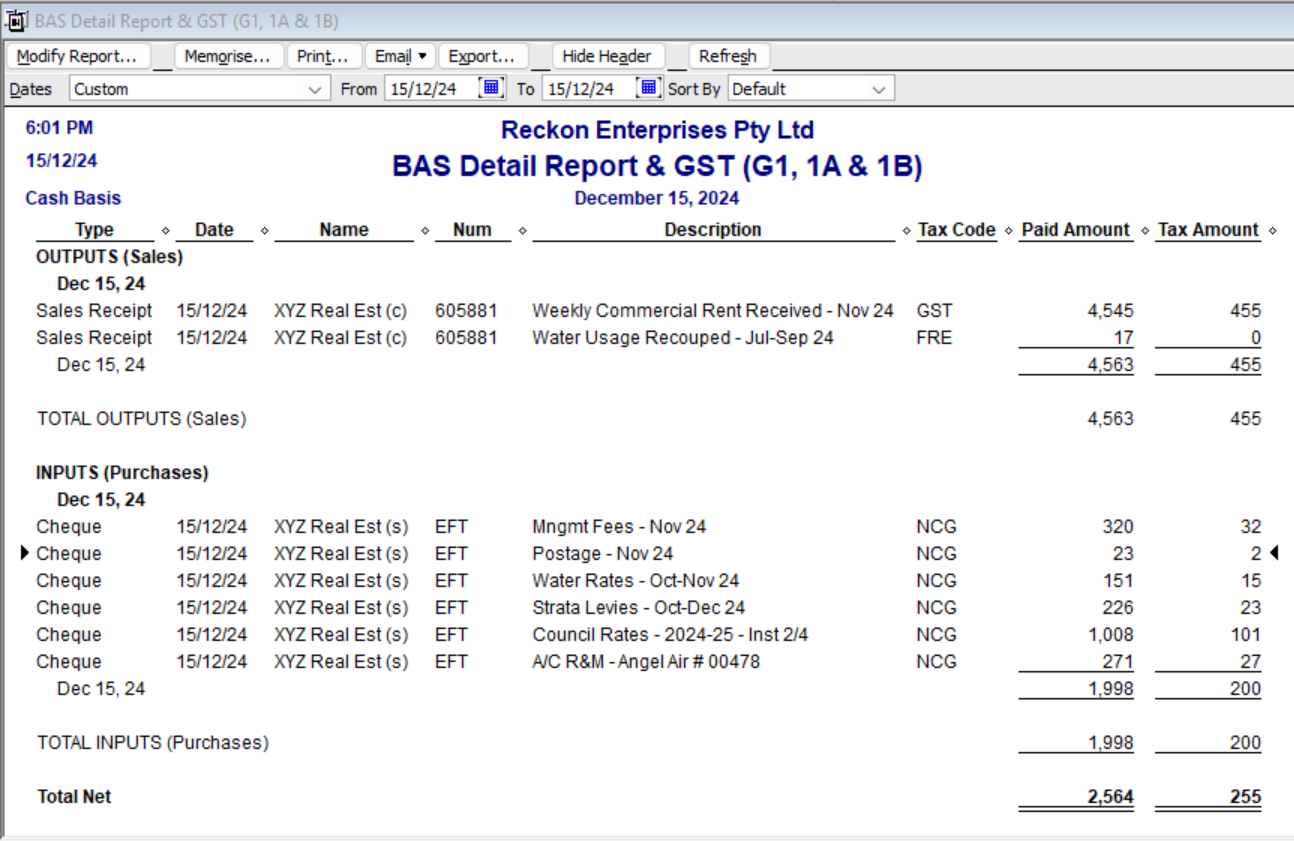Screen dimensions: 1294x841
Task: Click the column divider diamond after Type
Action: point(165,231)
